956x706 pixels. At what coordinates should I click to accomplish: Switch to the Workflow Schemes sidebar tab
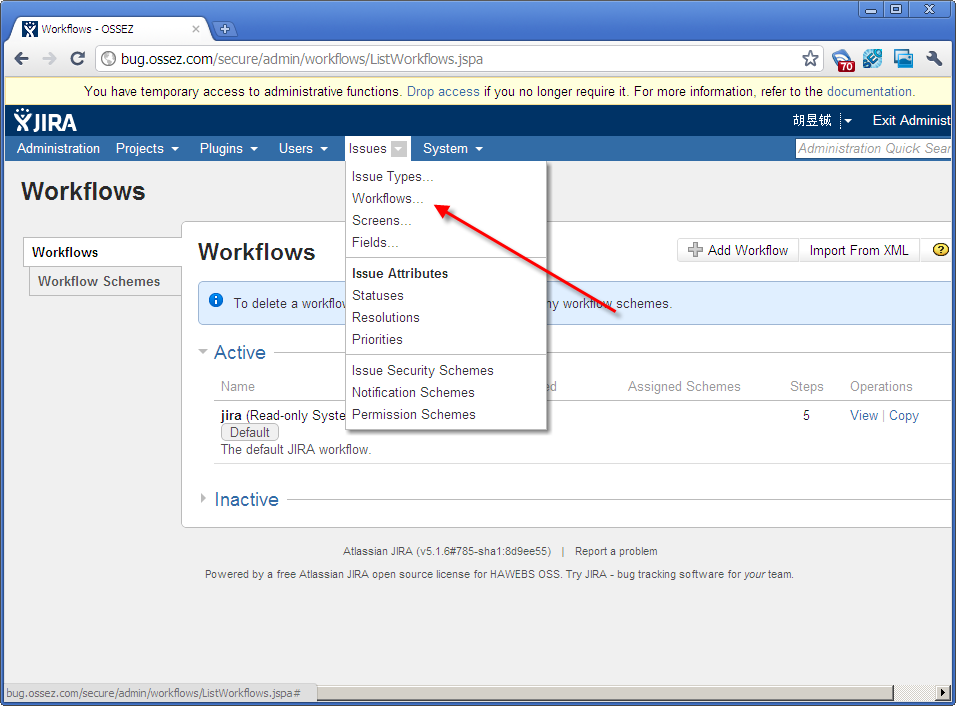tap(105, 281)
